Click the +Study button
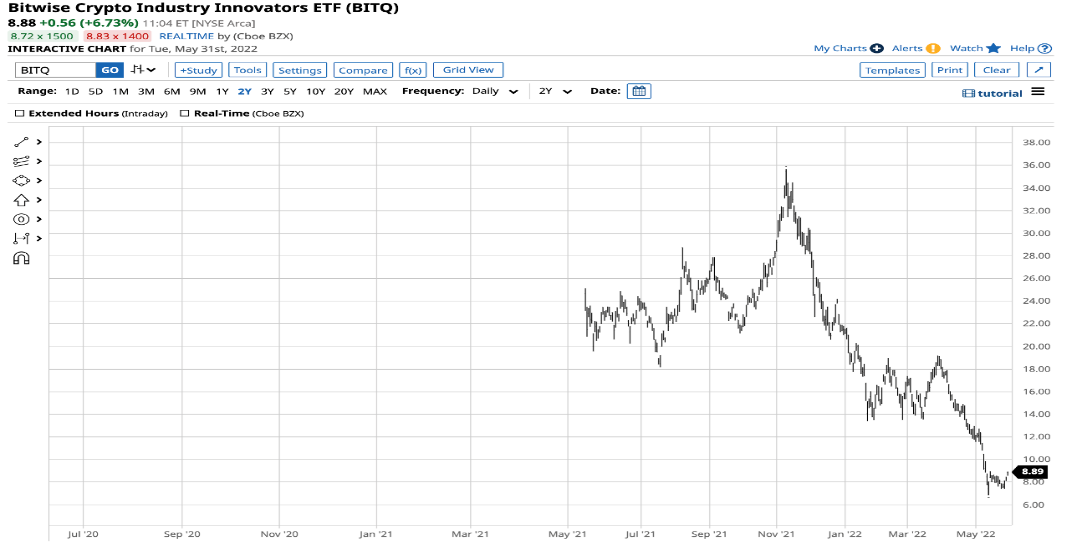Viewport: 1087px width, 554px height. pos(198,70)
